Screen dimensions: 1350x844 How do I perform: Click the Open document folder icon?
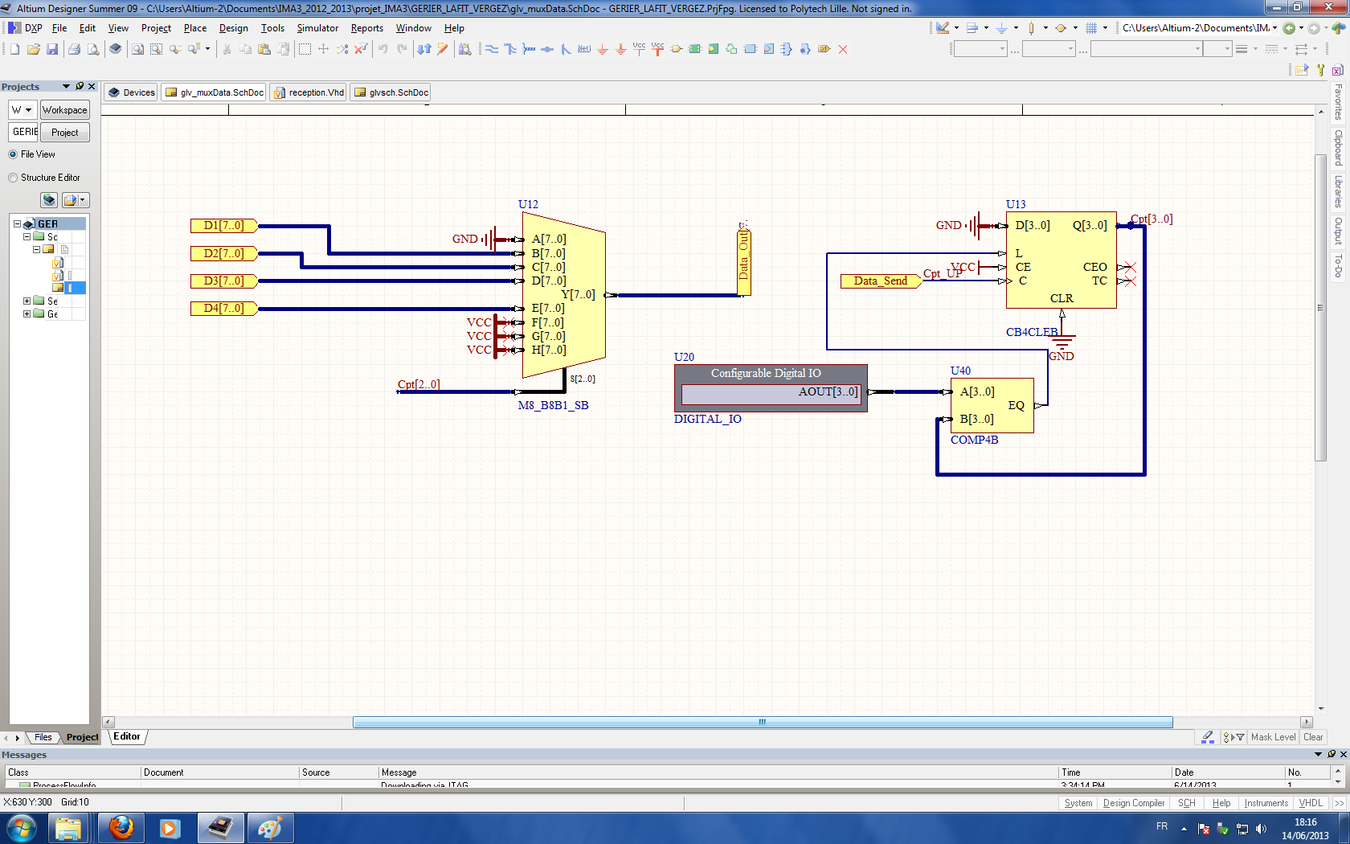[x=33, y=49]
